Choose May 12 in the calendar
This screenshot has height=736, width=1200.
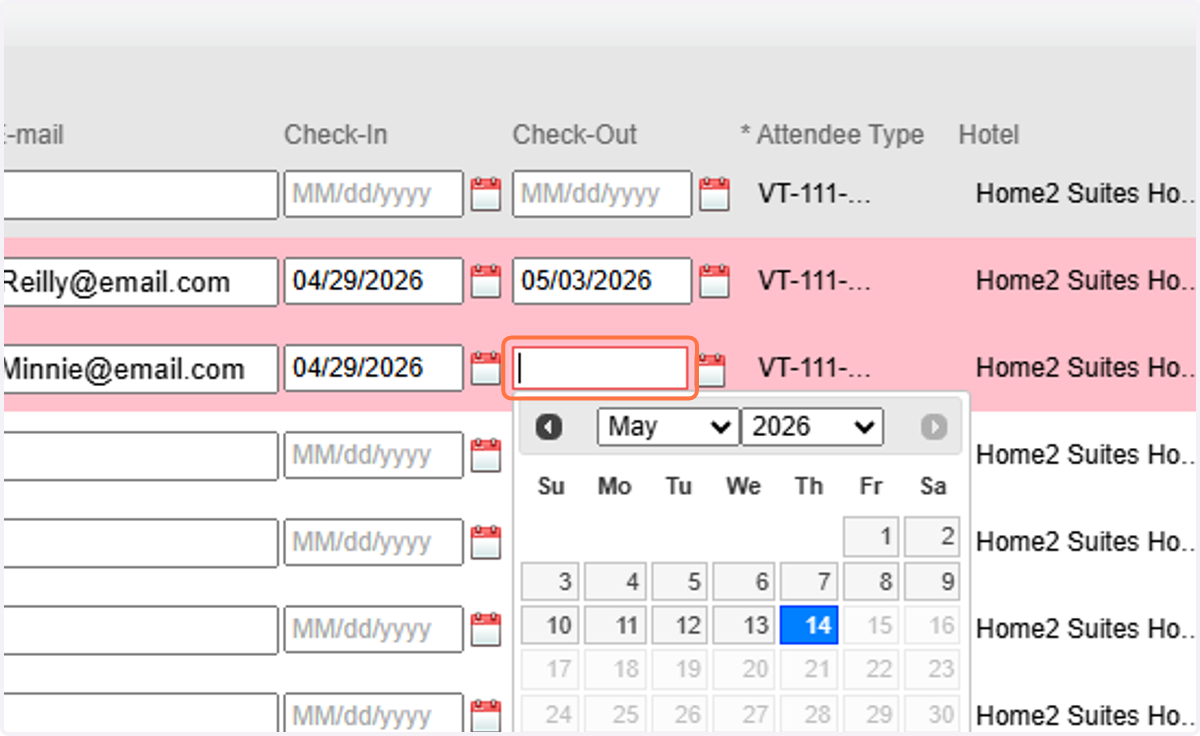pos(680,625)
